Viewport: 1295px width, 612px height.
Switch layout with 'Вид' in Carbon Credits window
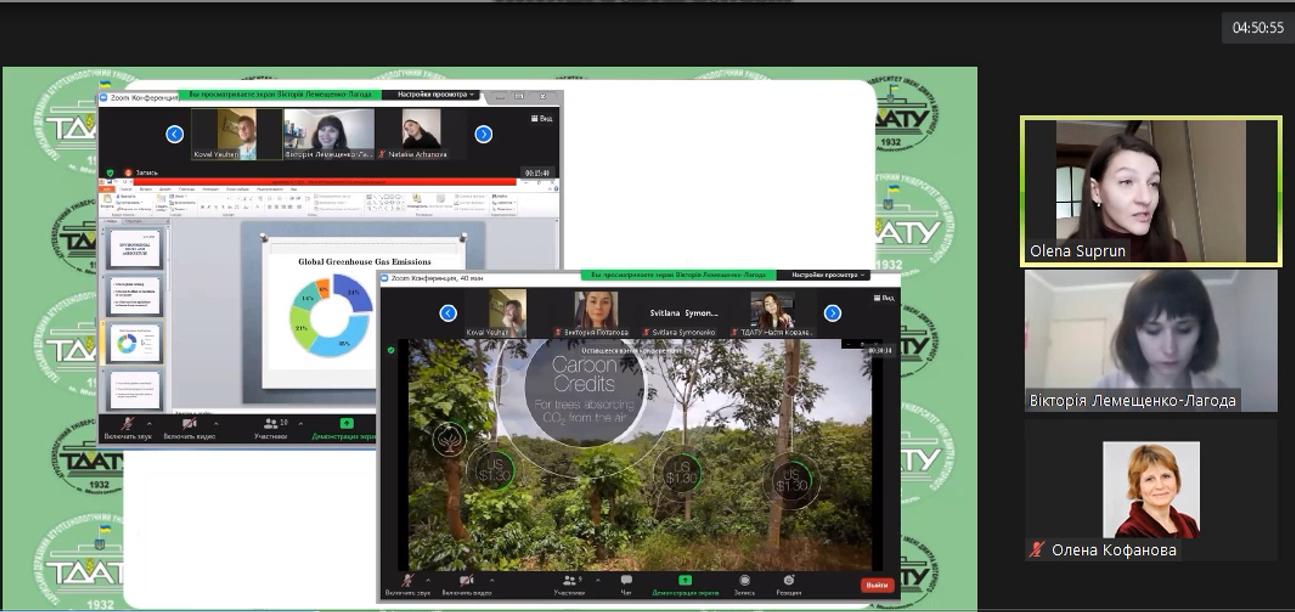[x=884, y=297]
